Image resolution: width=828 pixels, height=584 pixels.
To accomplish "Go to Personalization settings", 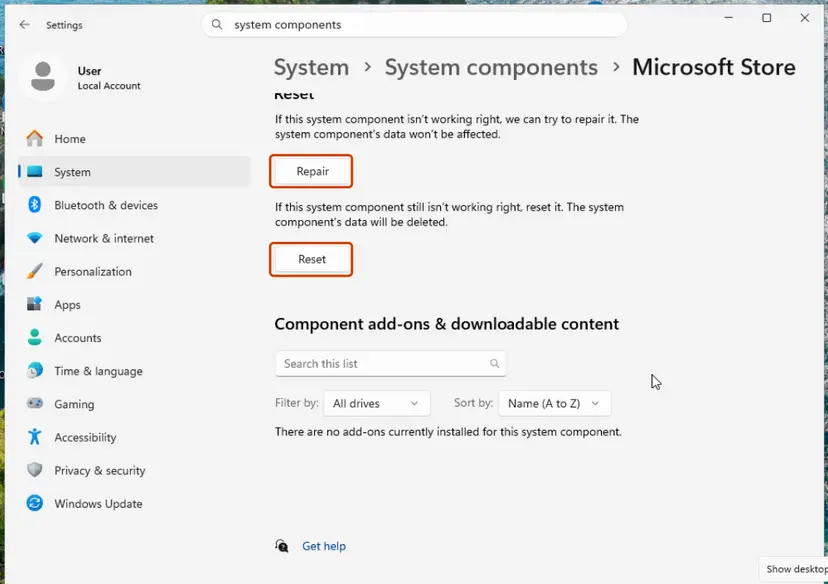I will (x=93, y=271).
